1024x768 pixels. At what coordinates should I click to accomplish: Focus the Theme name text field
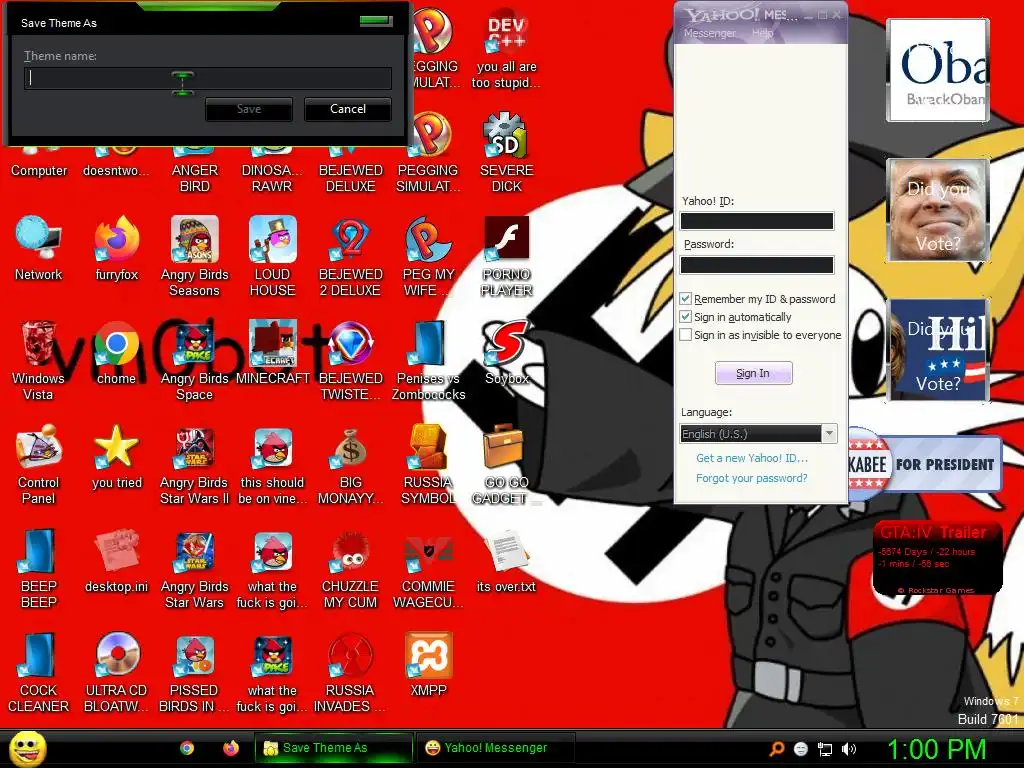(208, 78)
